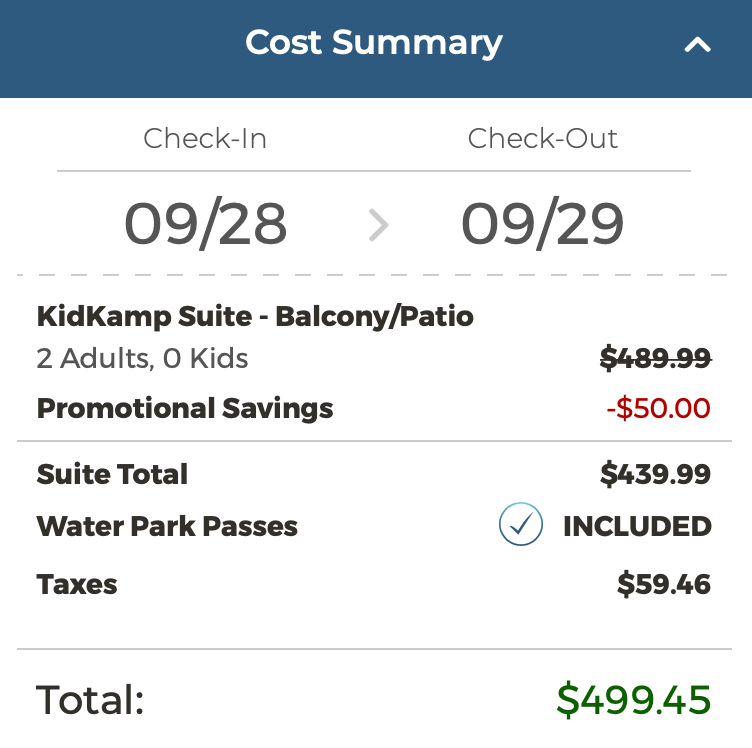Click the INCLUDED label
The image size is (752, 748).
tap(637, 527)
